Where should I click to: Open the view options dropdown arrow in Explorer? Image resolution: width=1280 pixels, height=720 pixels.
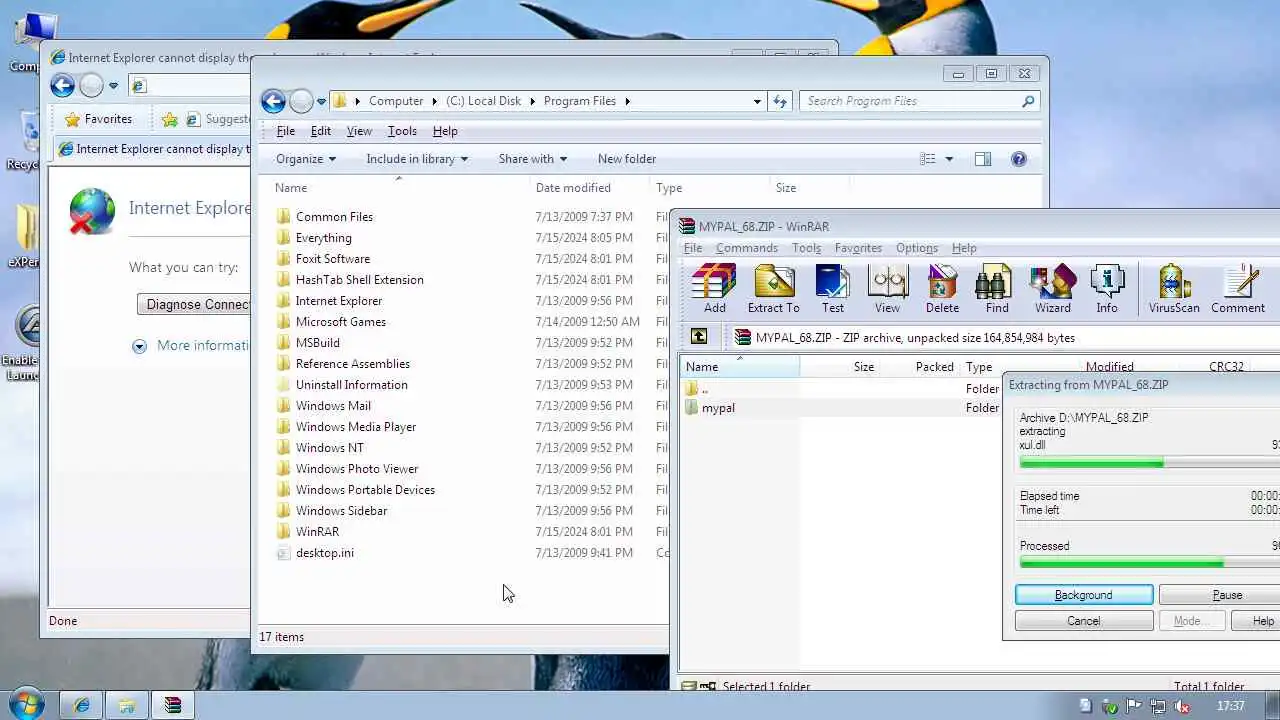tap(949, 159)
